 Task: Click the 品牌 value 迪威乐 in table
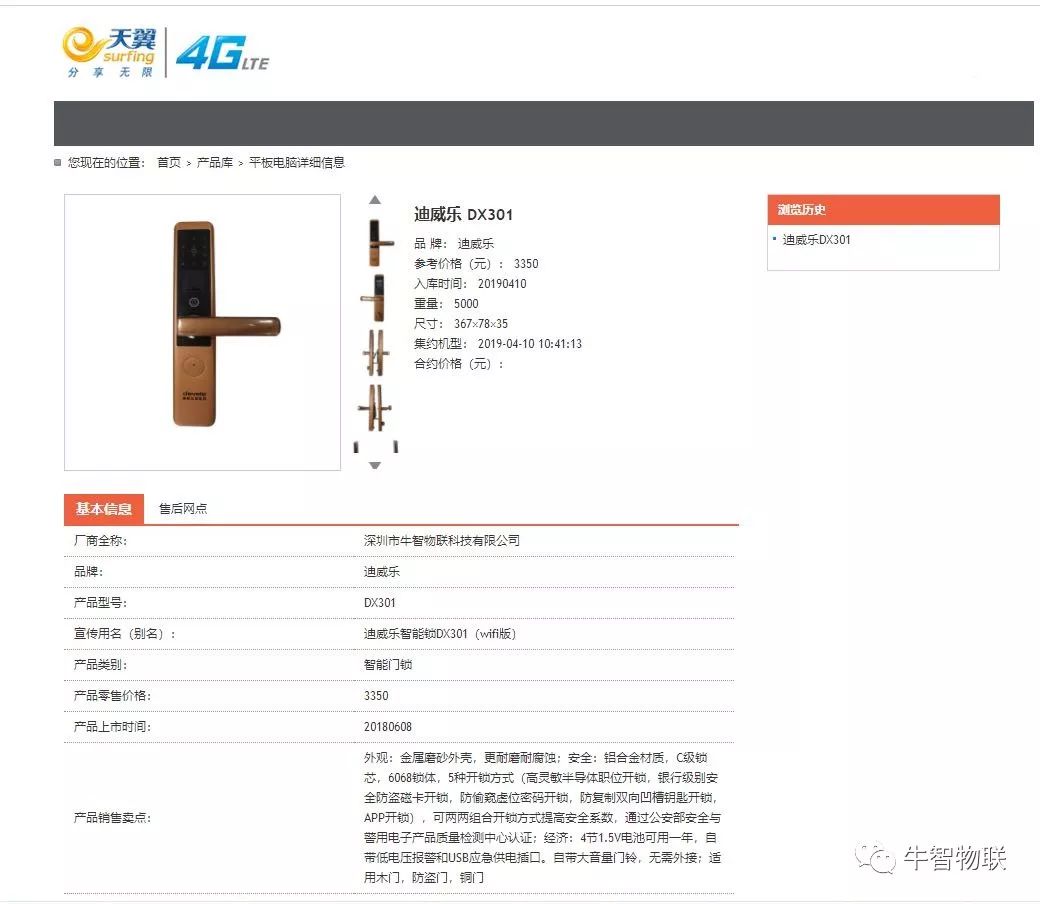pos(381,572)
